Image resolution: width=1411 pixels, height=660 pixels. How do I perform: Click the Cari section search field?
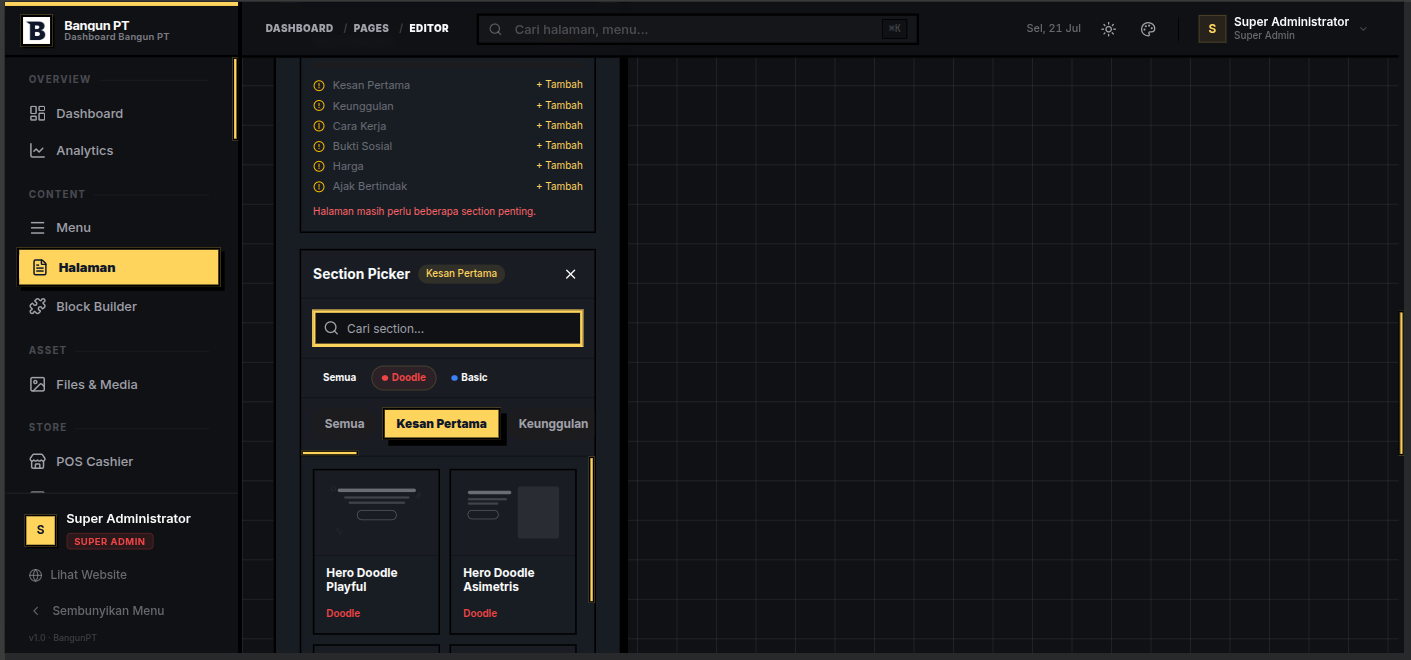tap(448, 328)
